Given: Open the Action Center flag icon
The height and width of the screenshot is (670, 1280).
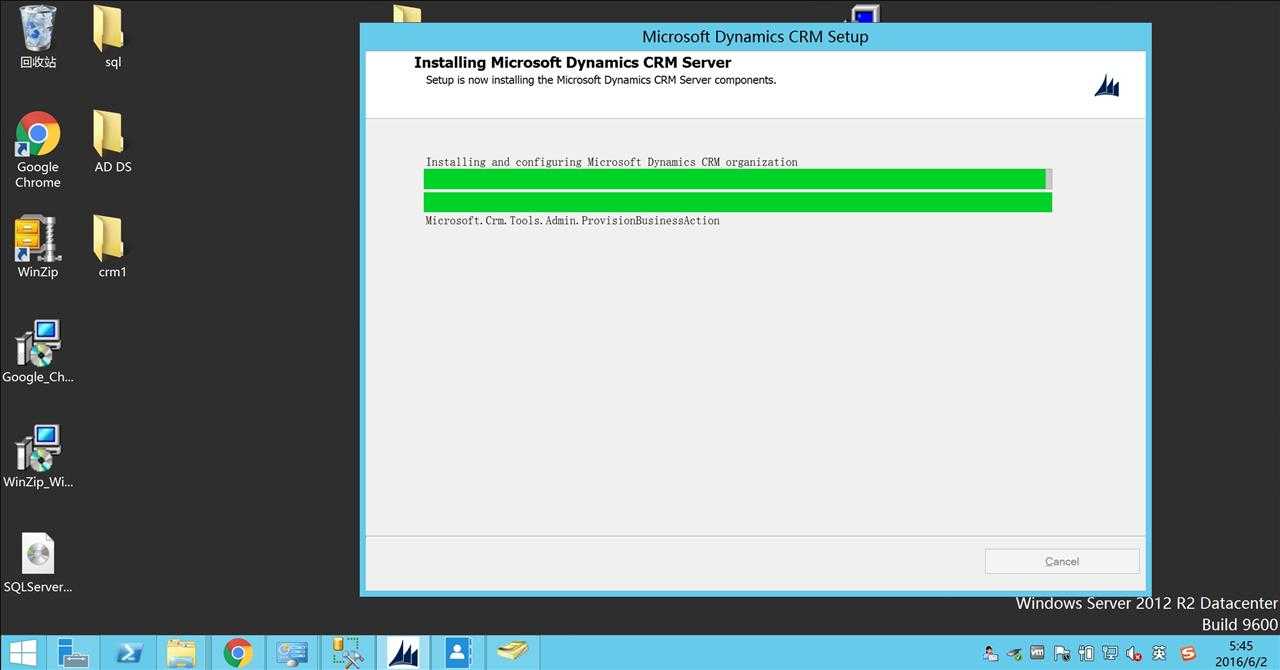Looking at the screenshot, I should point(1062,653).
